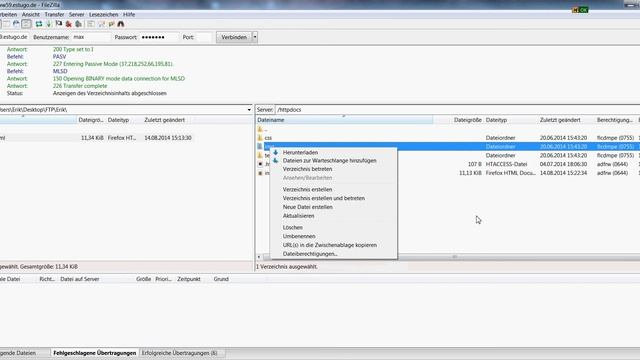Open the Hilfe menu
This screenshot has height=360, width=640.
129,14
